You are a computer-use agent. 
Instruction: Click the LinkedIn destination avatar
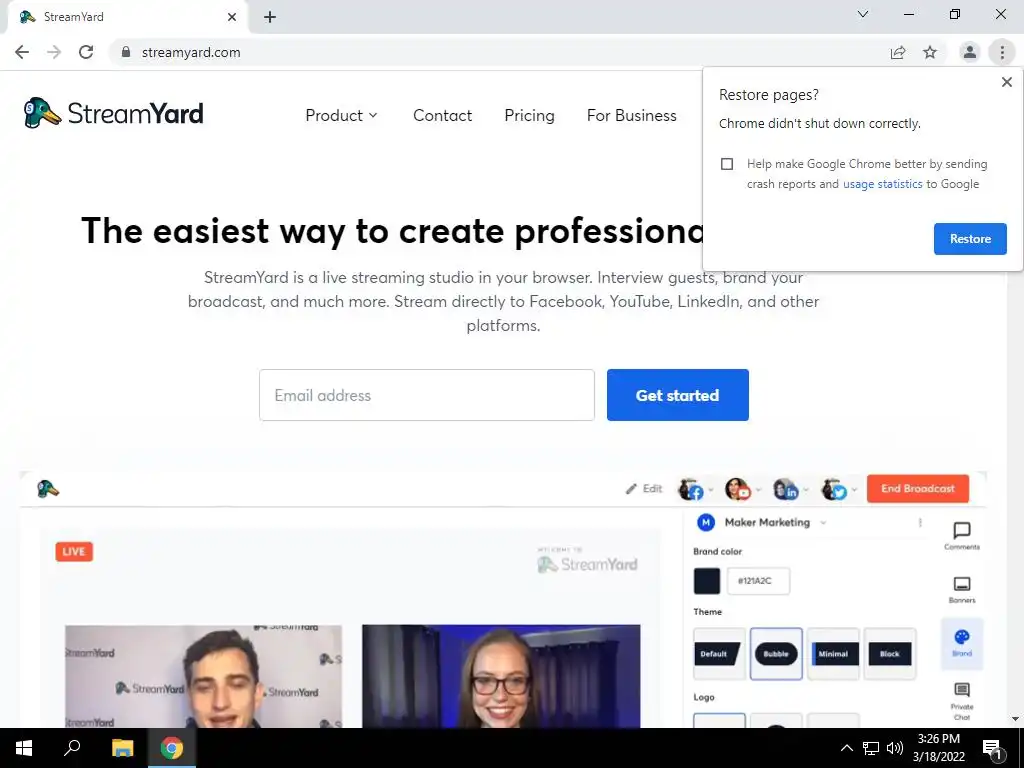(x=786, y=489)
